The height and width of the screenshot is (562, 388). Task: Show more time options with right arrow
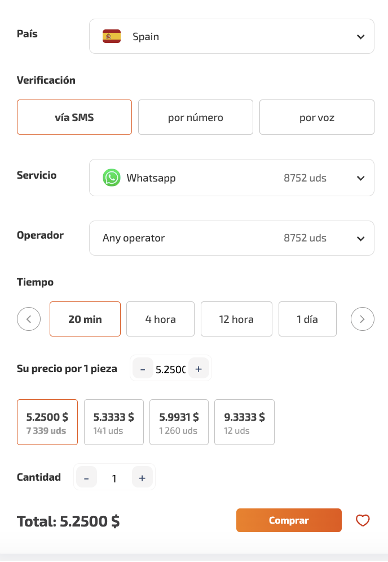[362, 319]
